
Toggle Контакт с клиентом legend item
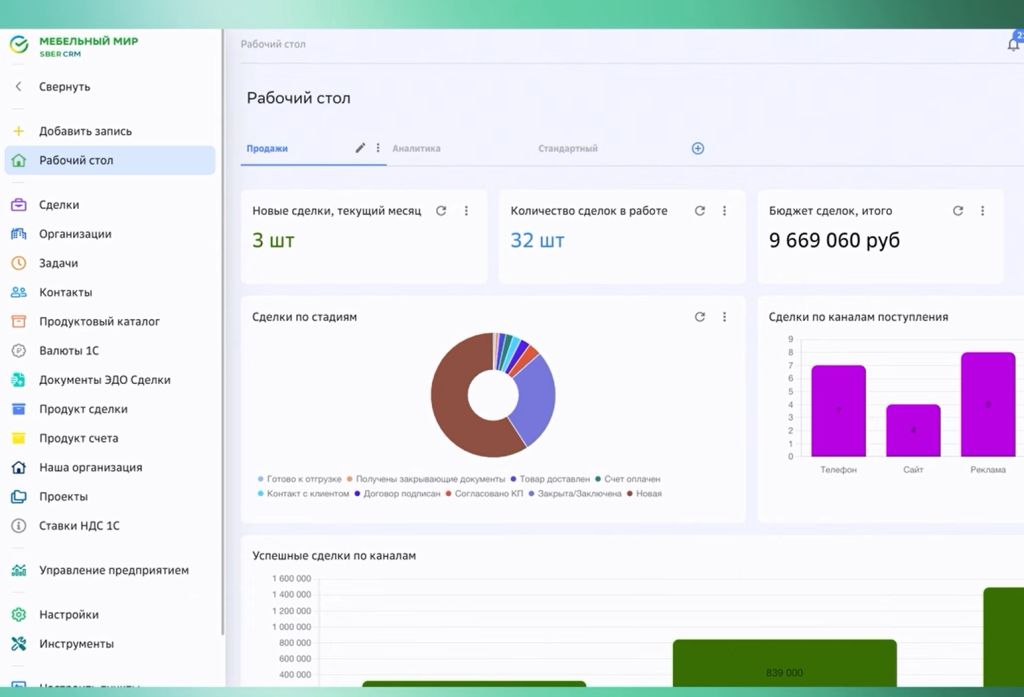304,493
